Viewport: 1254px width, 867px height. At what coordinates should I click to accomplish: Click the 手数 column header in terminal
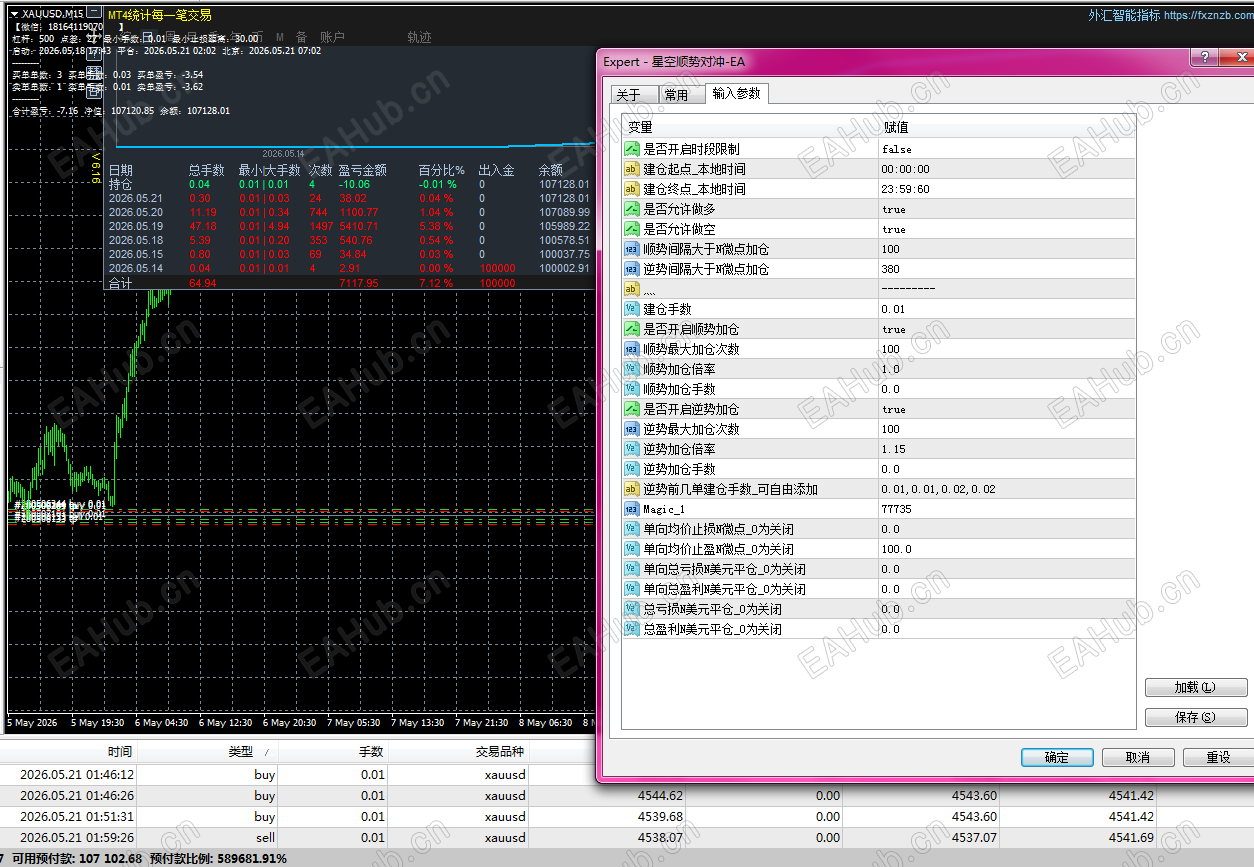371,752
